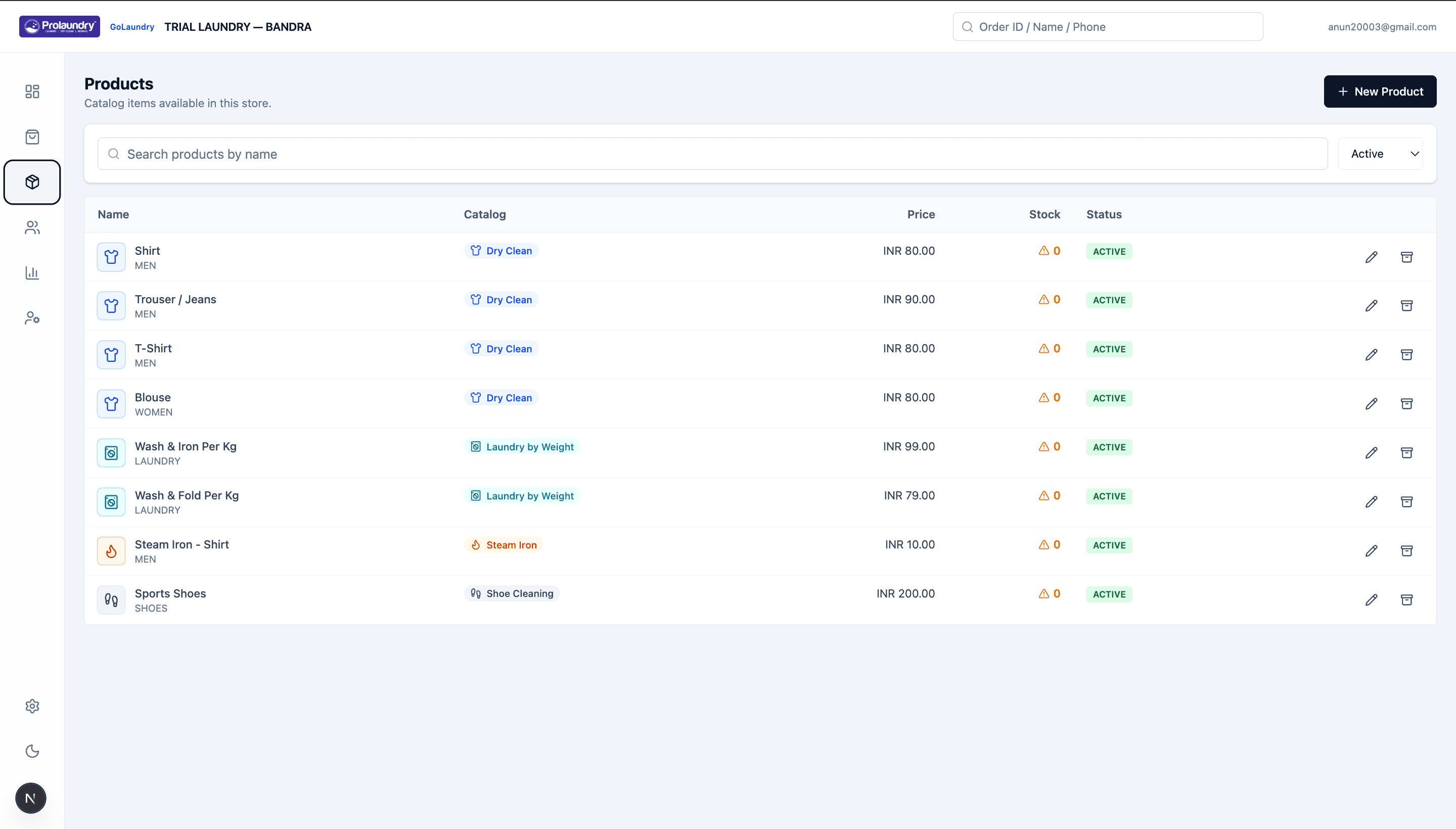Open the Active status filter dropdown

pos(1380,154)
